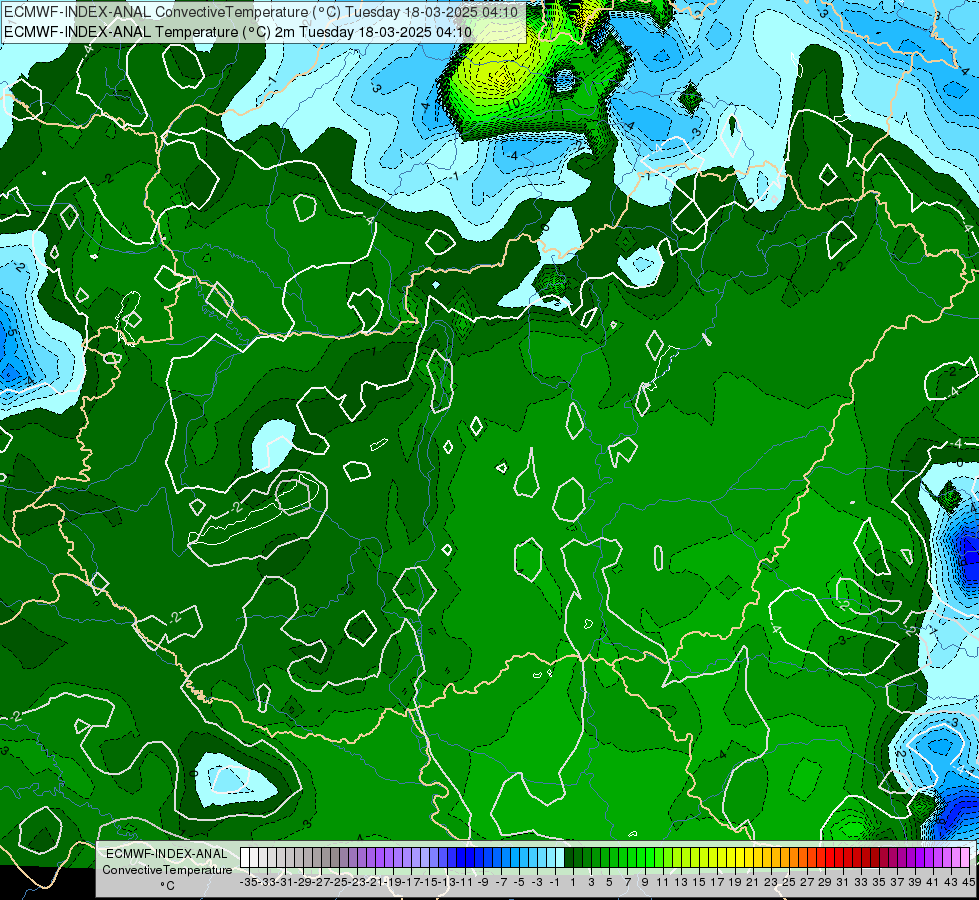Click legend scale value 21
This screenshot has width=979, height=900.
coord(752,882)
